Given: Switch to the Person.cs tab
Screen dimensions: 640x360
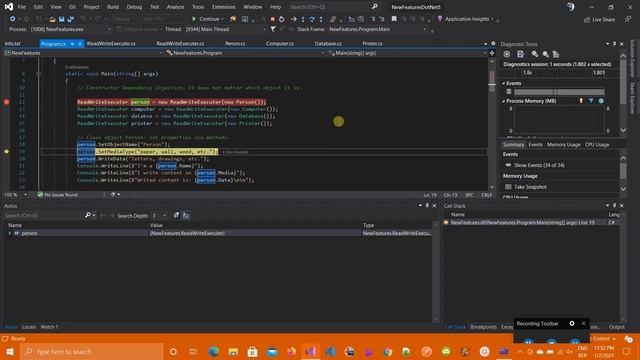Looking at the screenshot, I should 235,43.
